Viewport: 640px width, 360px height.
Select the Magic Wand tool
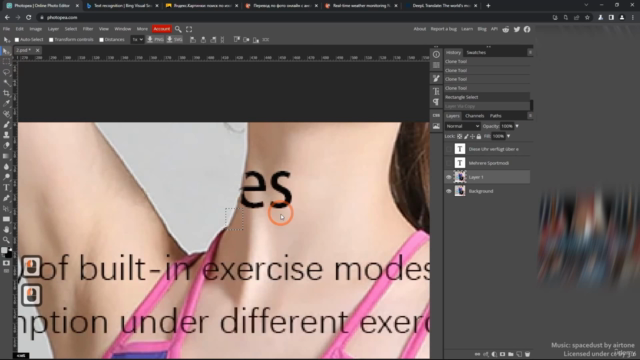(6, 83)
